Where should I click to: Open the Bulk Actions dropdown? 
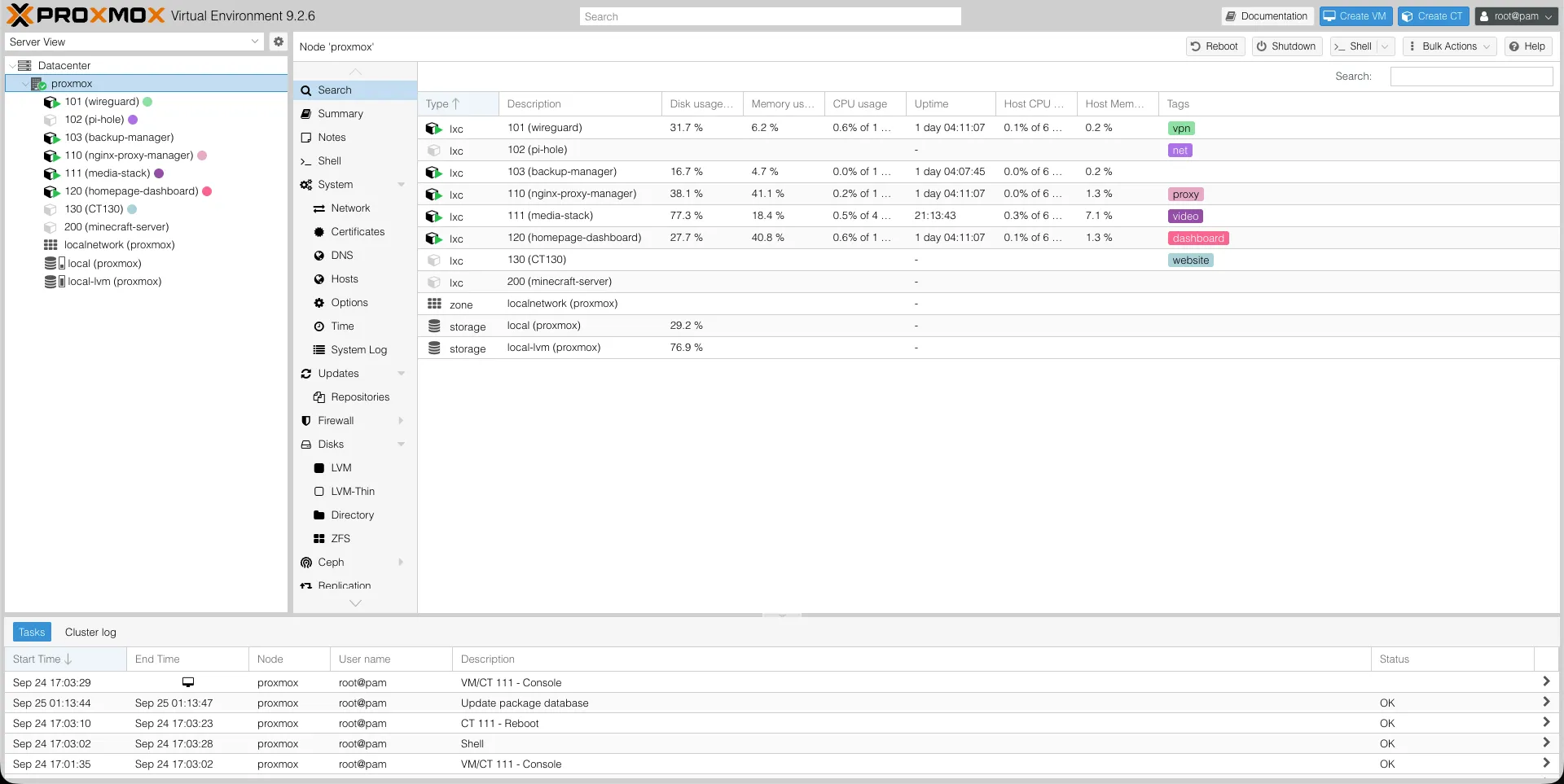point(1450,46)
